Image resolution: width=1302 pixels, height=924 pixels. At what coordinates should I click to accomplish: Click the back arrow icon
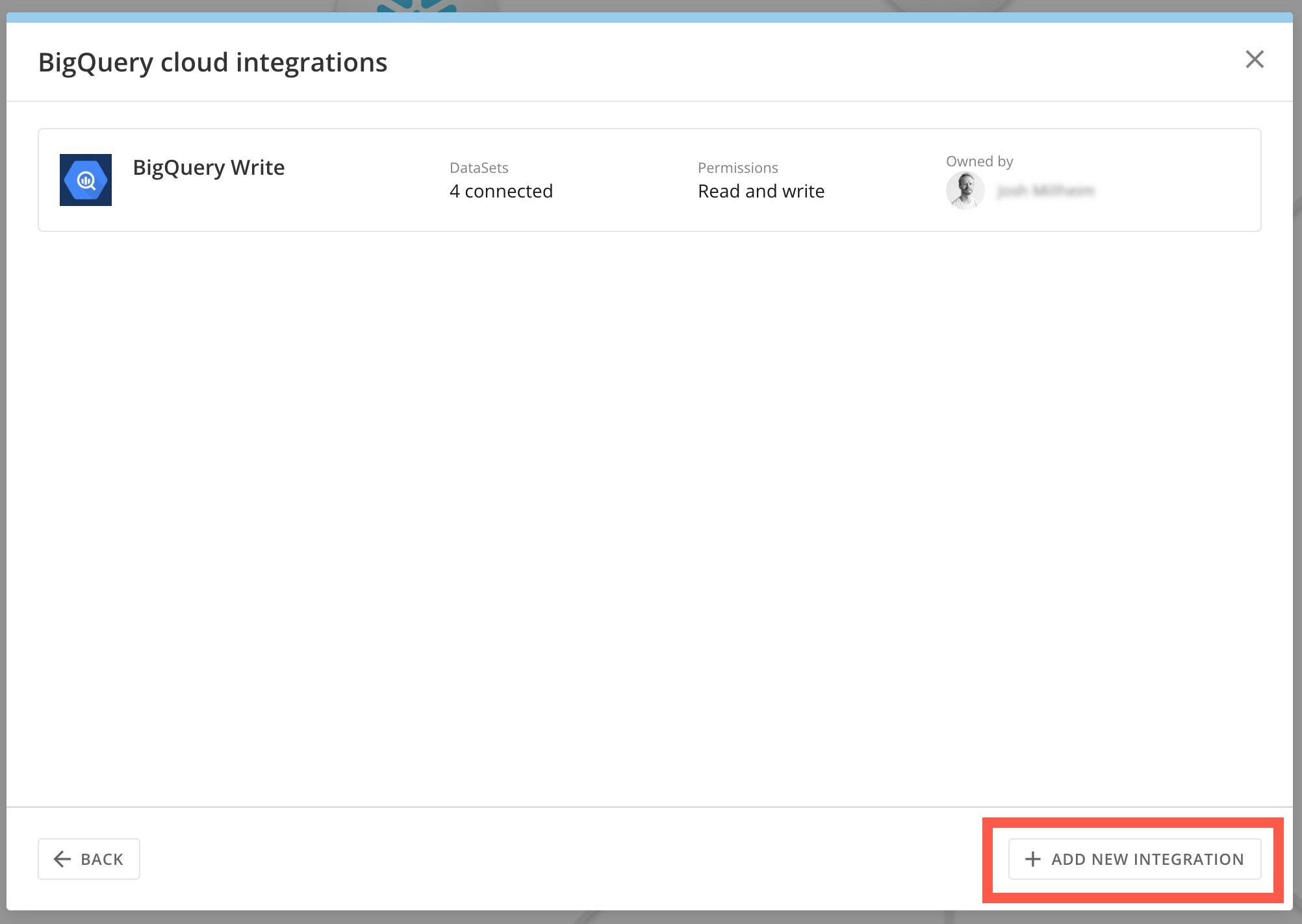(x=62, y=859)
